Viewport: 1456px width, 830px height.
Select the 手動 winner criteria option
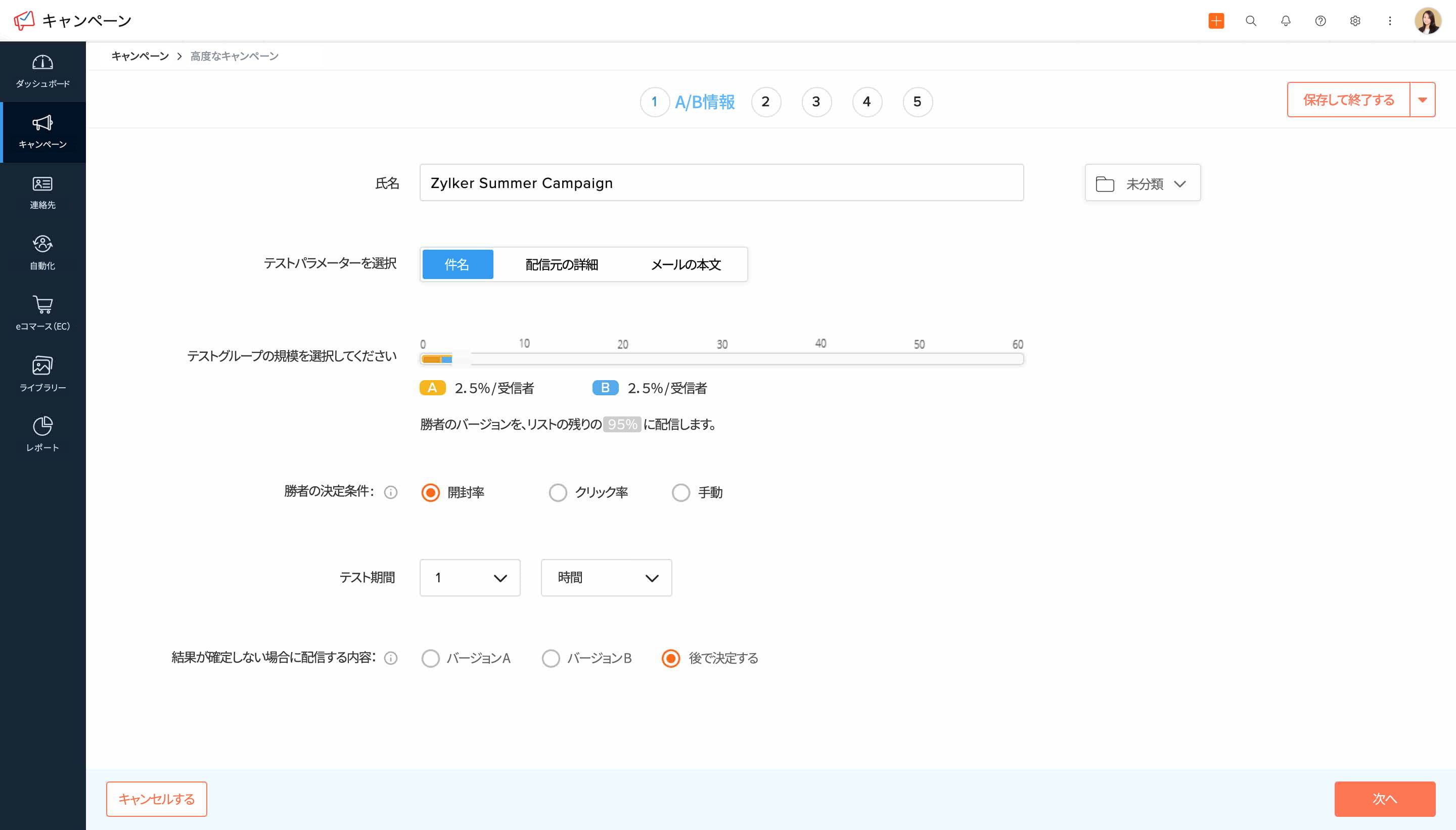coord(680,492)
